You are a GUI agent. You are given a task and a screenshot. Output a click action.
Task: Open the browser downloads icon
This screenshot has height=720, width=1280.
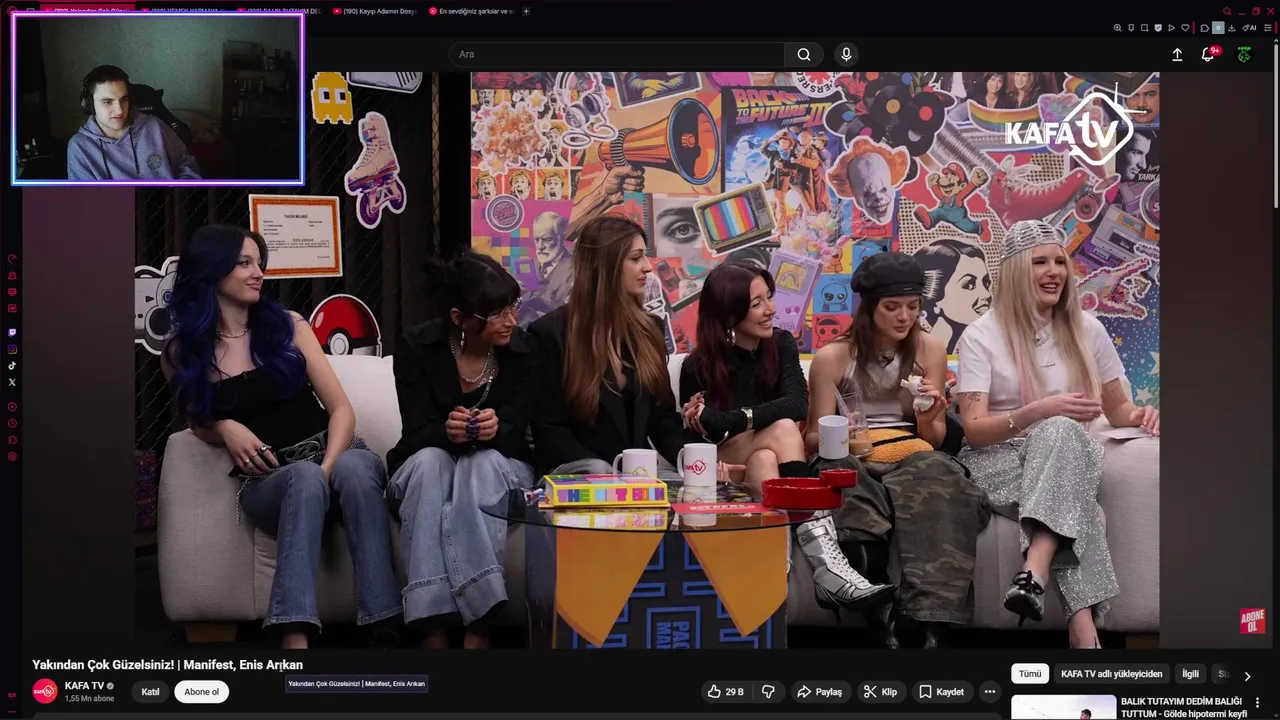1231,28
